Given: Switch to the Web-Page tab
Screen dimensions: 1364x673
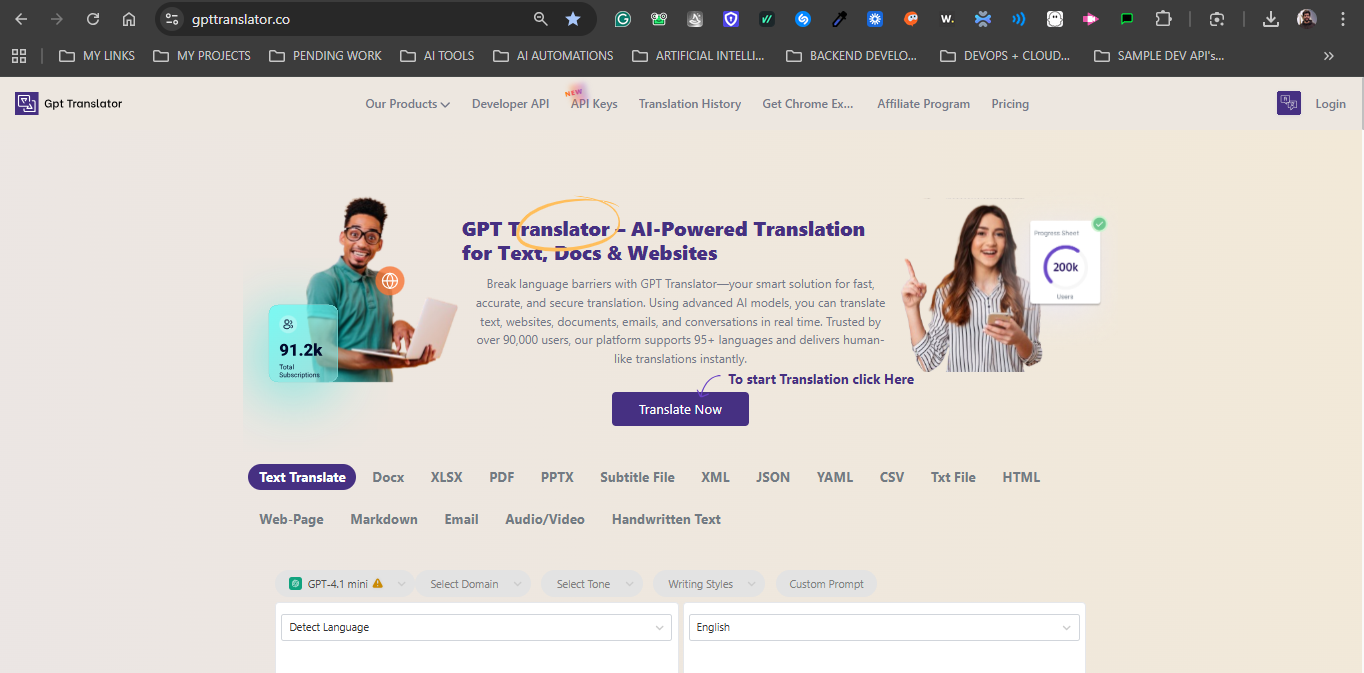Looking at the screenshot, I should point(291,519).
